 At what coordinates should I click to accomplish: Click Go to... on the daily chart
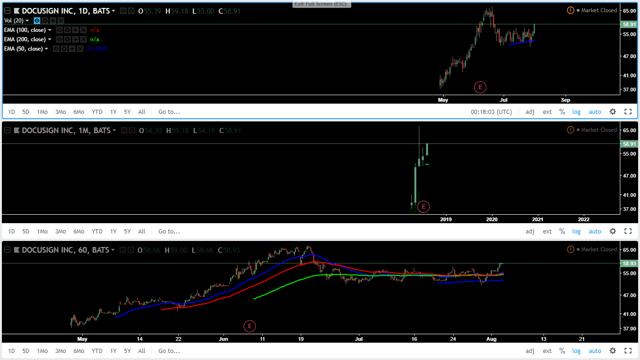[x=169, y=112]
